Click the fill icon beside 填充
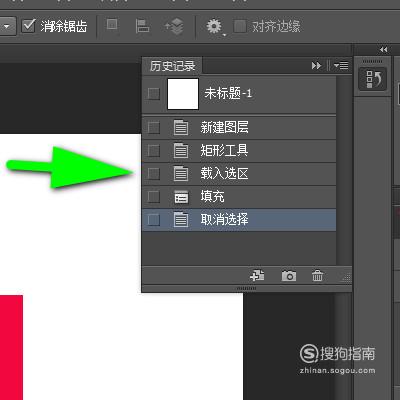The height and width of the screenshot is (400, 400). pyautogui.click(x=181, y=197)
